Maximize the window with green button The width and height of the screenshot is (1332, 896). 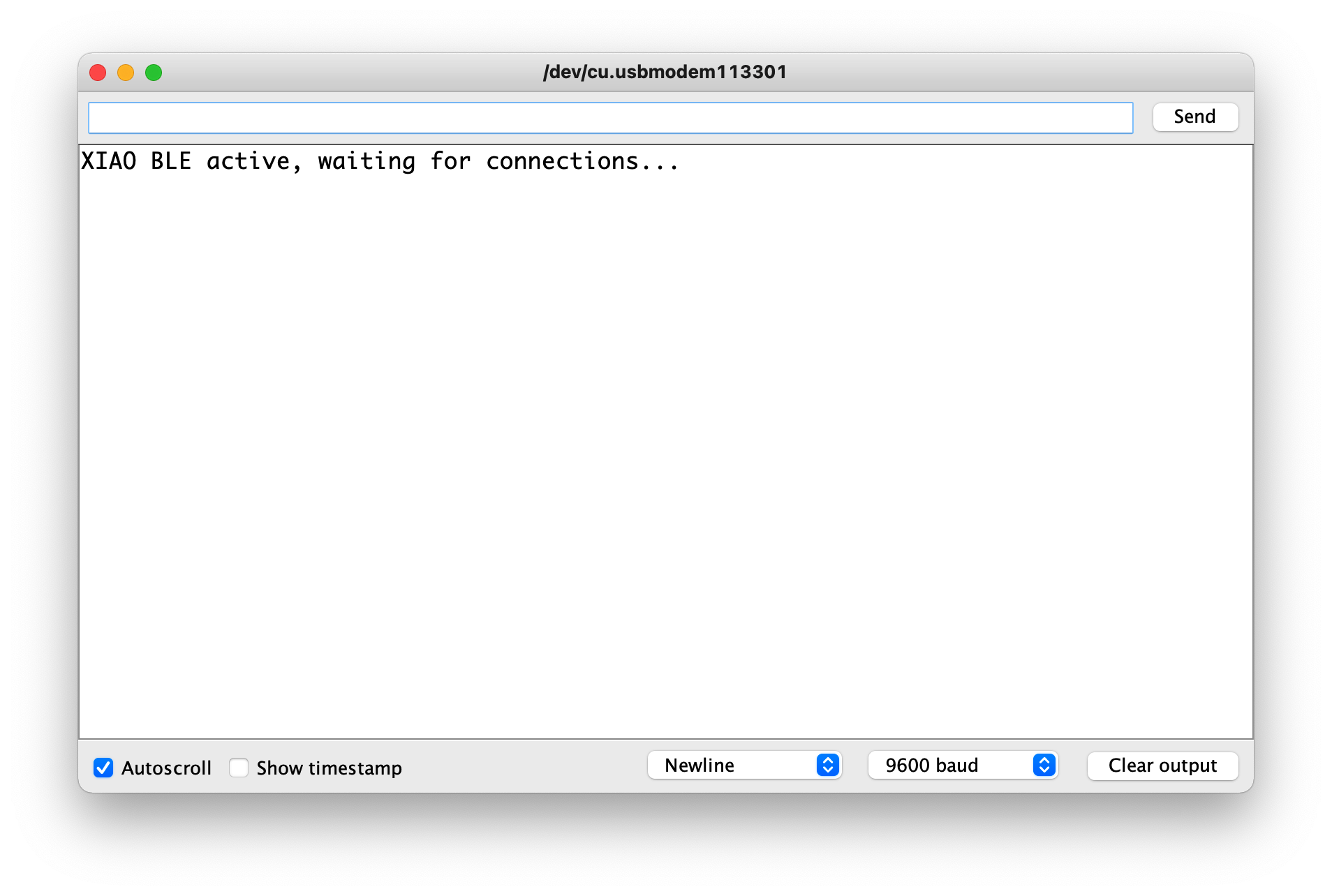154,73
